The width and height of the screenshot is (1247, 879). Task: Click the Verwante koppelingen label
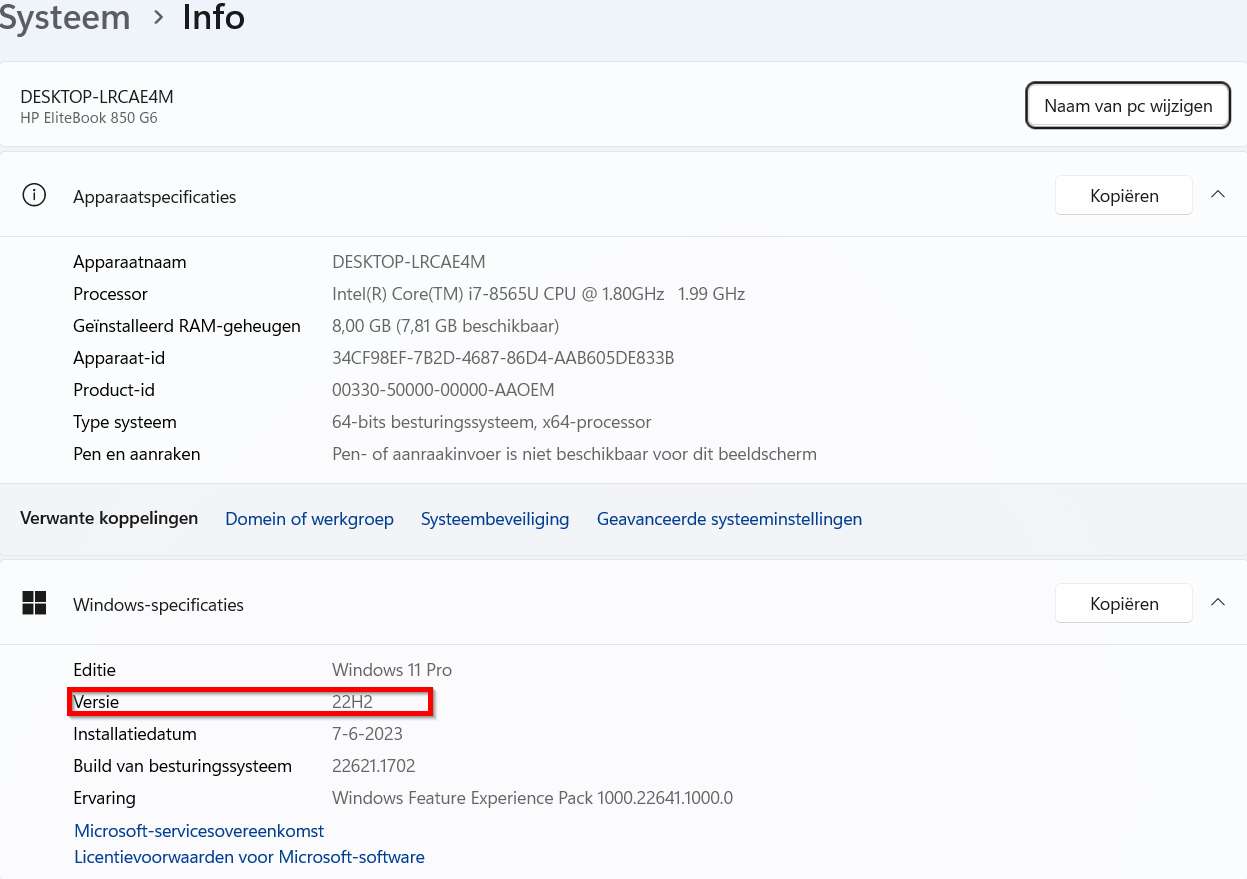click(x=109, y=518)
